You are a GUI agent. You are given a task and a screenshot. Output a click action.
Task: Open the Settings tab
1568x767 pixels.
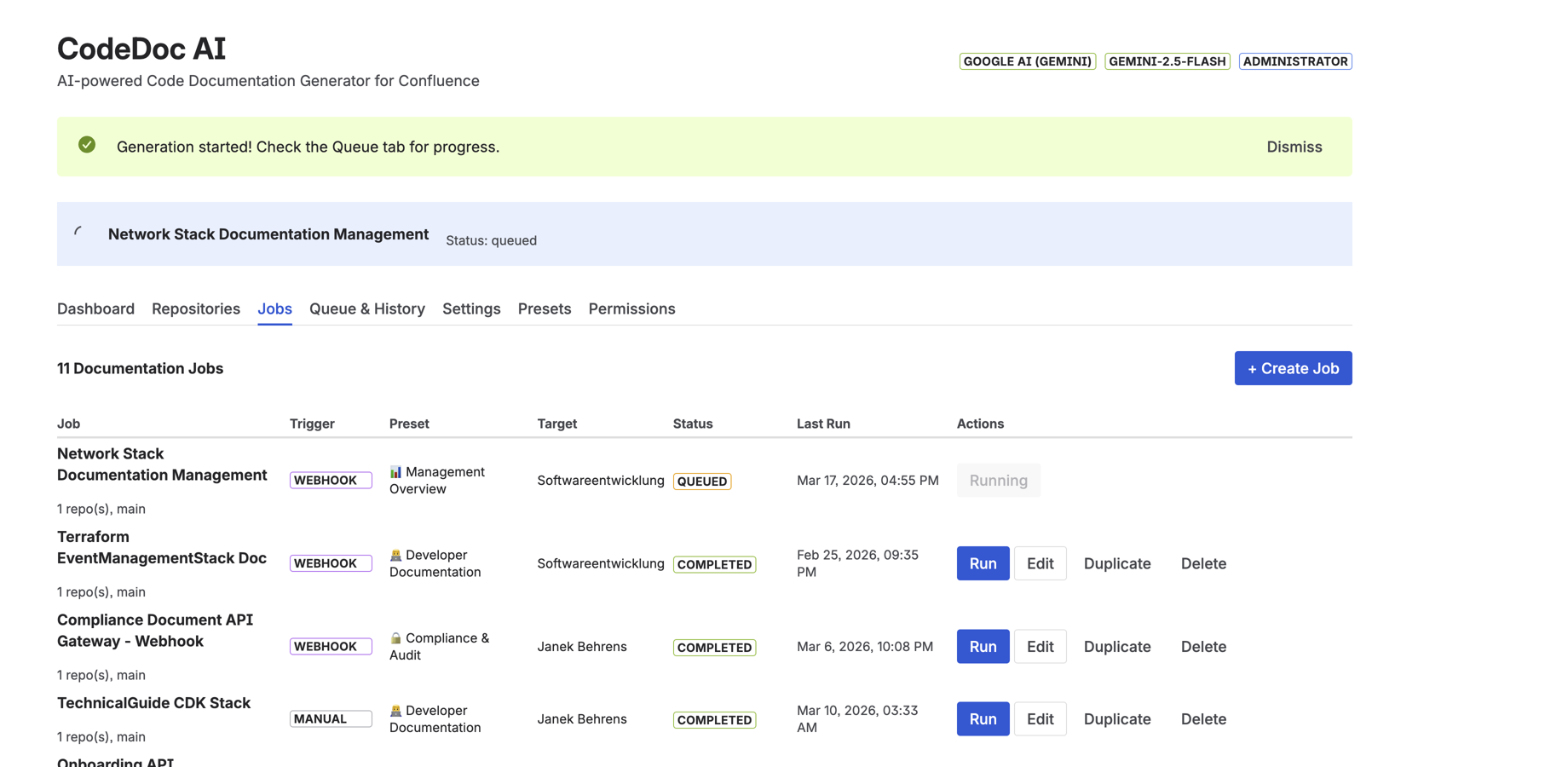pos(471,309)
